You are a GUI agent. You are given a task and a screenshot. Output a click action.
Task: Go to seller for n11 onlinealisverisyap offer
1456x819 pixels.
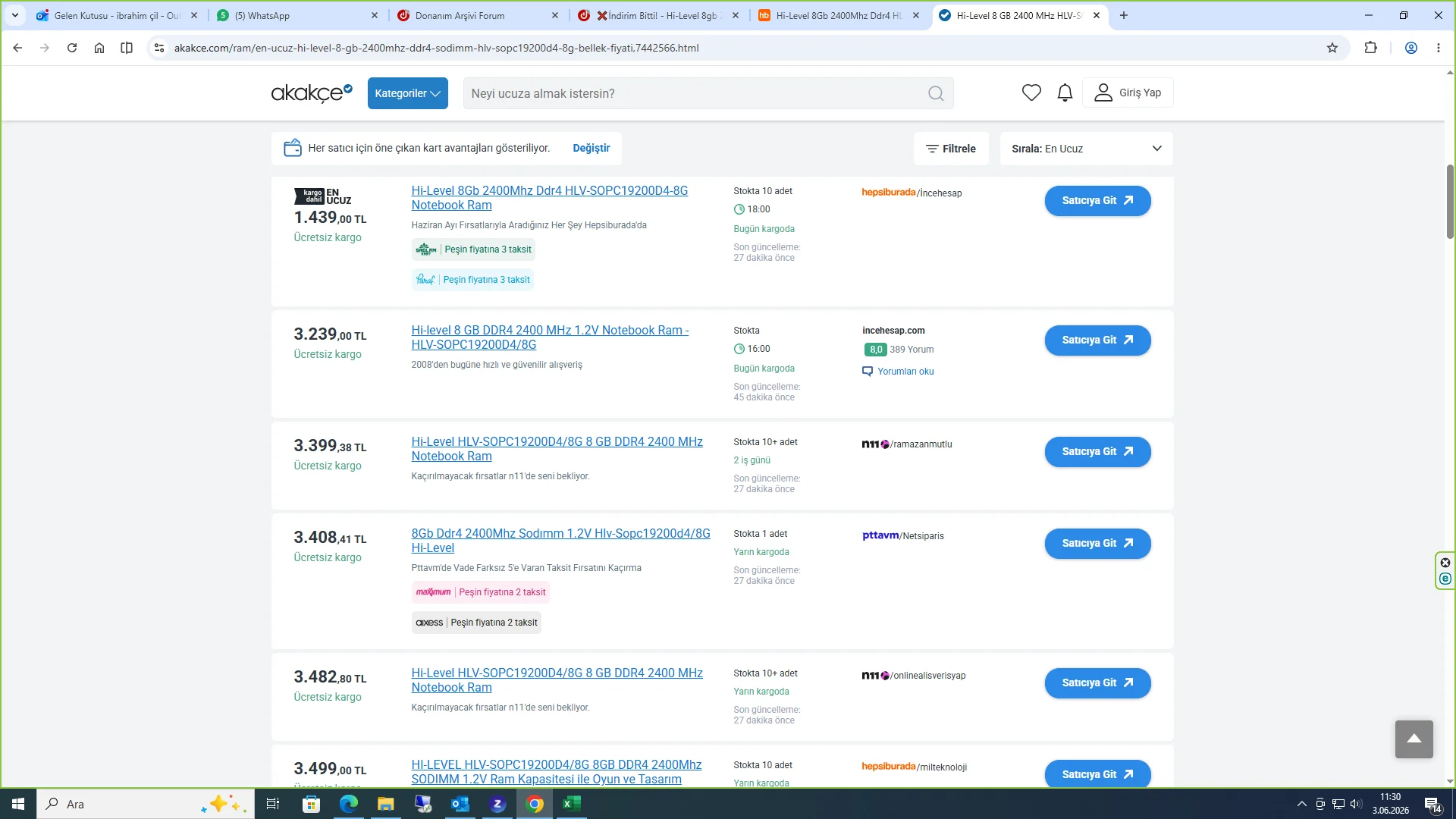coord(1097,682)
